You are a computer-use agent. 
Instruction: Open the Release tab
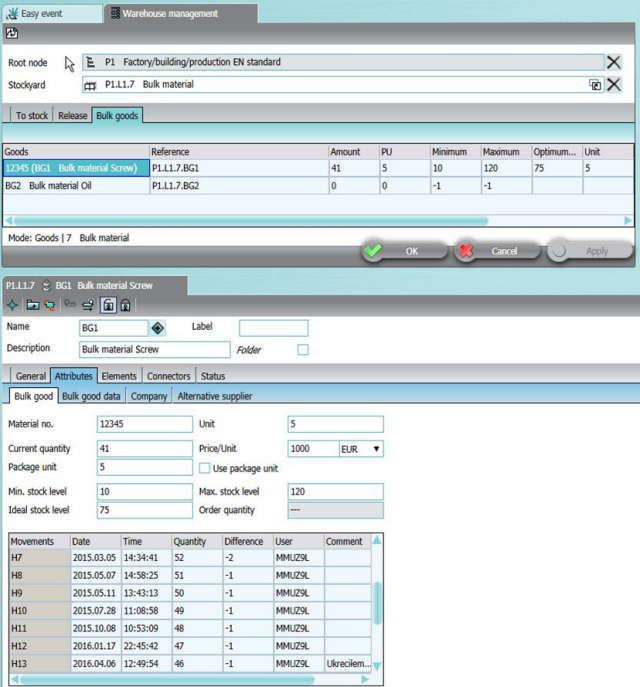click(x=72, y=116)
